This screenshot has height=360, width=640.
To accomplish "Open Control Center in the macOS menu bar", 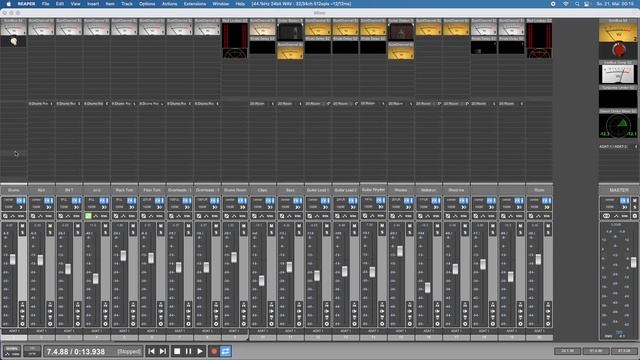I will (587, 4).
